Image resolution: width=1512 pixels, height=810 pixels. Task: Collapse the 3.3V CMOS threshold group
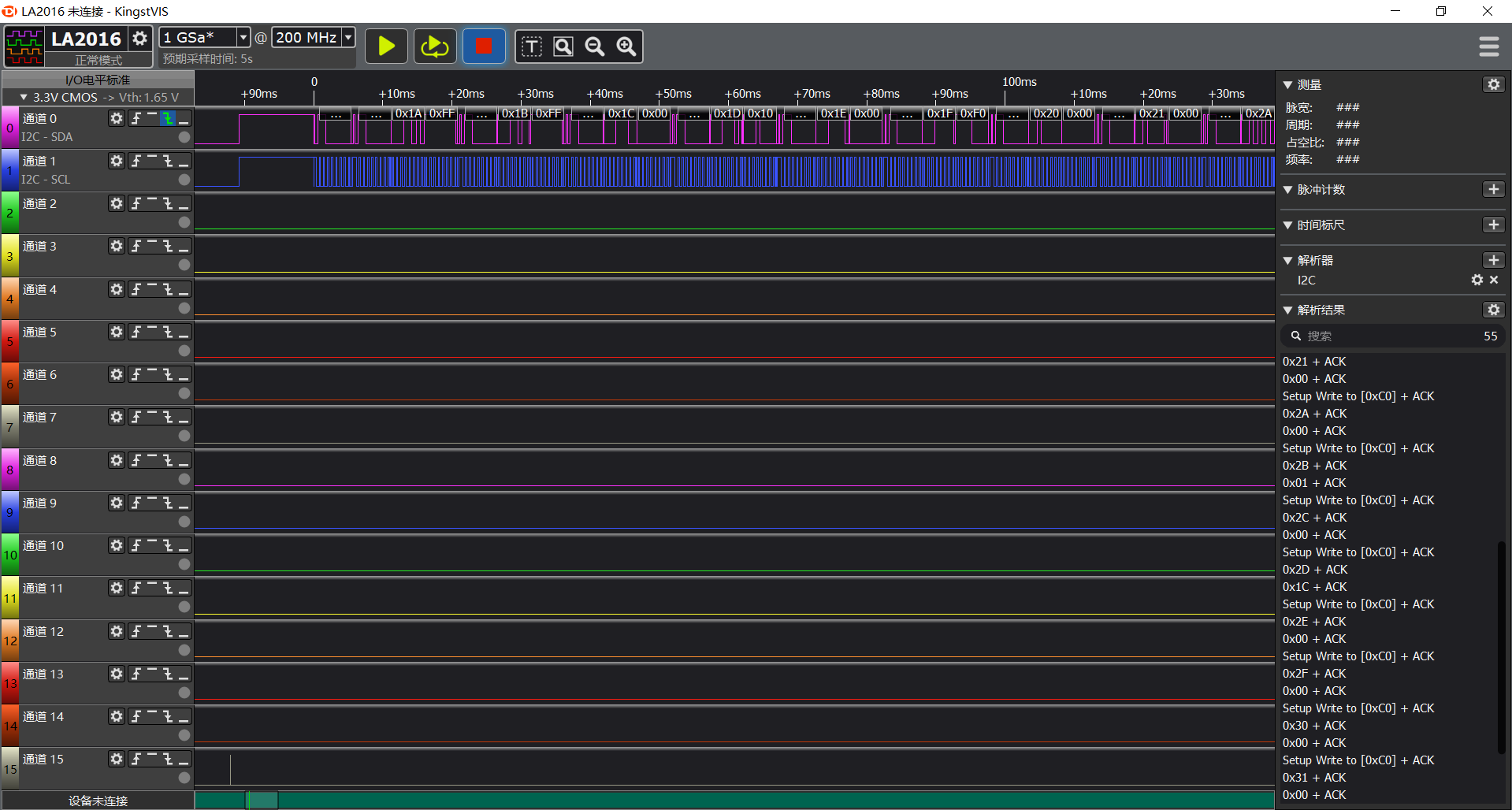click(24, 98)
